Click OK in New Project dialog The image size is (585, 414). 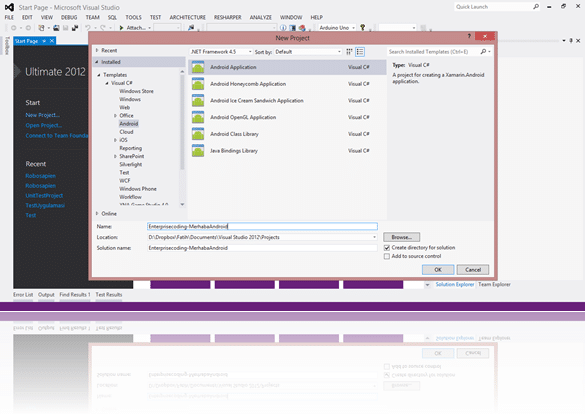click(438, 270)
